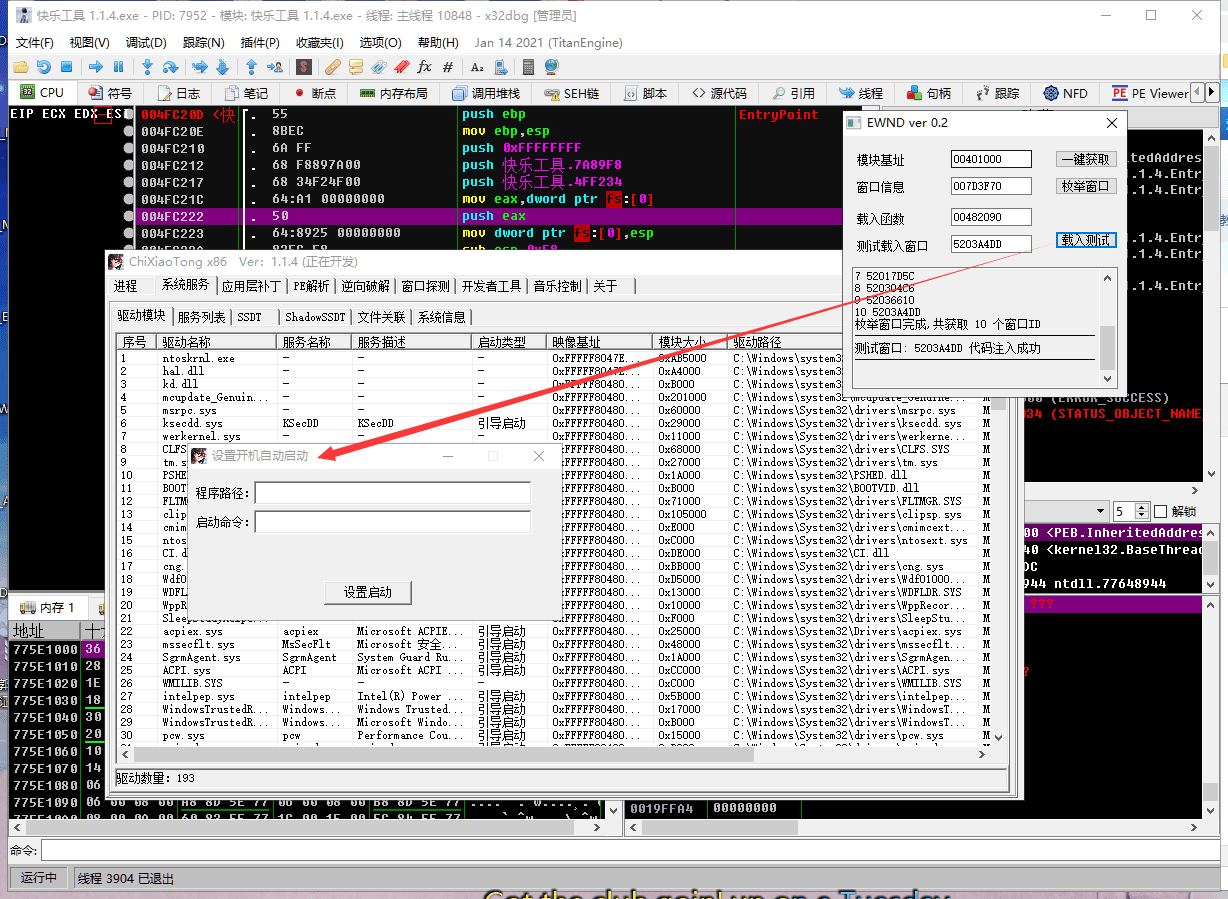Viewport: 1228px width, 899px height.
Task: Select 逆向破解 tab in ChiXiaoTong
Action: [x=365, y=286]
